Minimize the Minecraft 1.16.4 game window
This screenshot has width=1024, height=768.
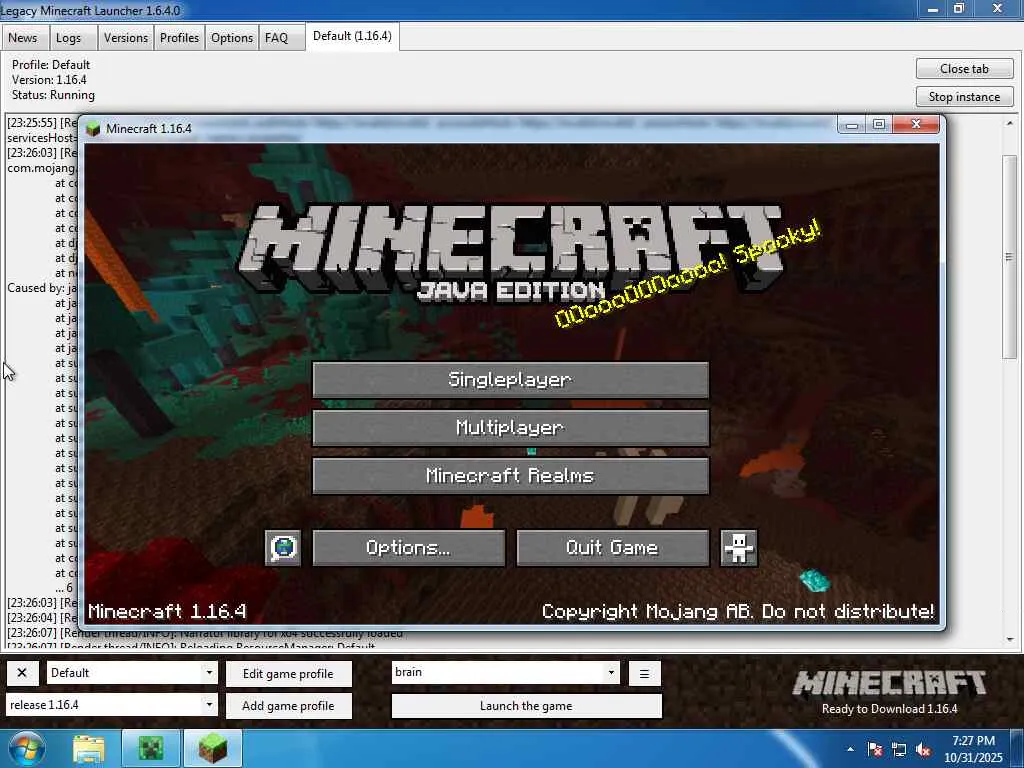(852, 125)
